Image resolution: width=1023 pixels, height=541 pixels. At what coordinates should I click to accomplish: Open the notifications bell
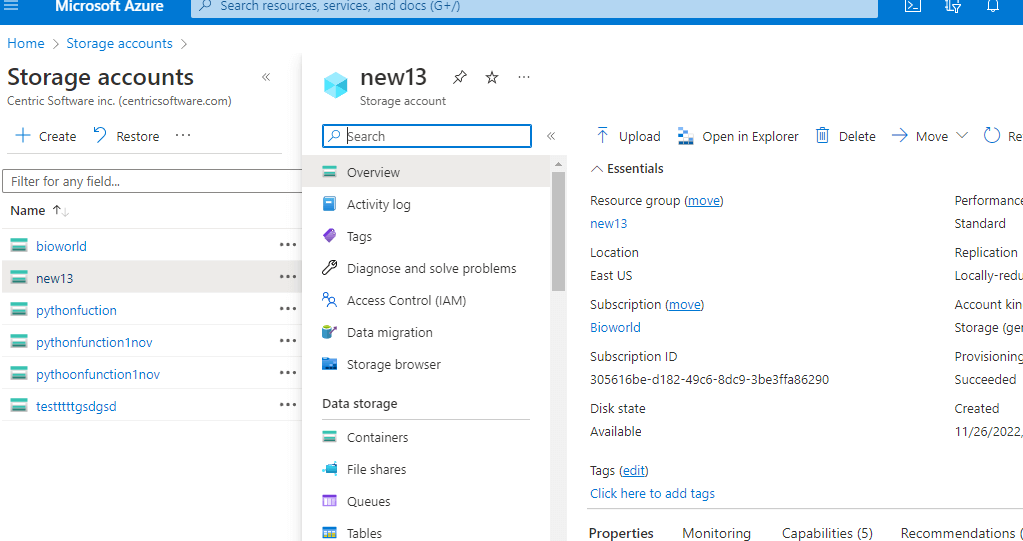coord(993,6)
